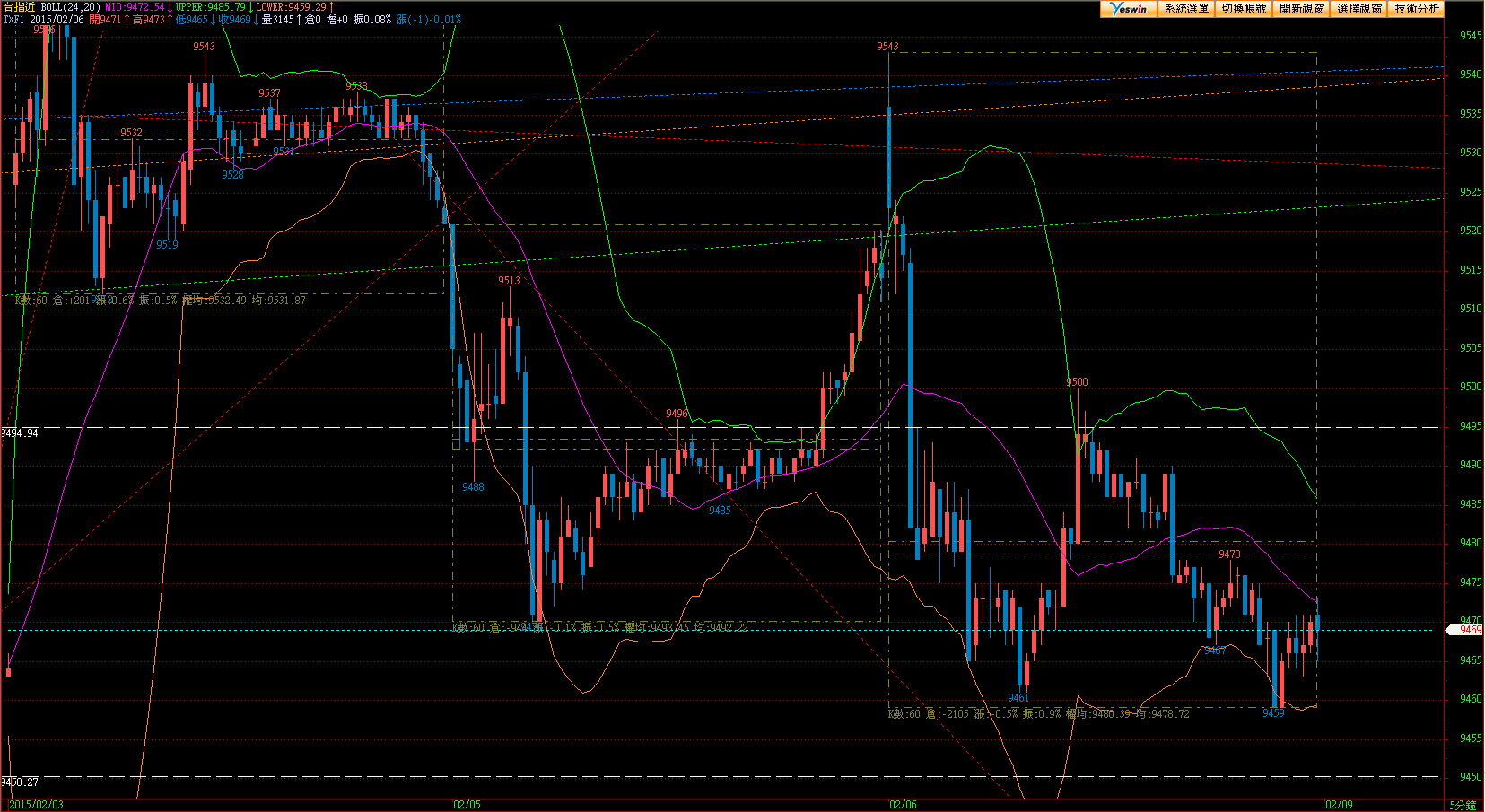Click the highlighted 9469 current price tag
Image resolution: width=1485 pixels, height=812 pixels.
click(1464, 630)
